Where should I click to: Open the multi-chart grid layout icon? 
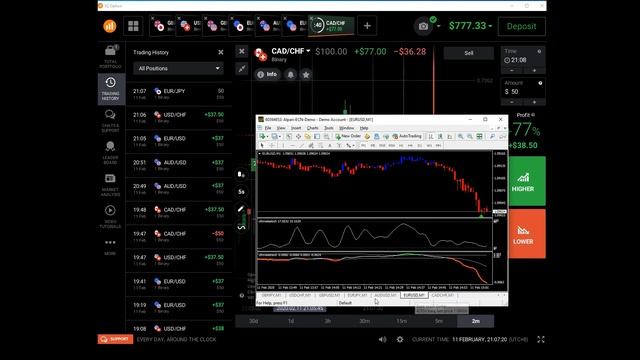coord(133,26)
